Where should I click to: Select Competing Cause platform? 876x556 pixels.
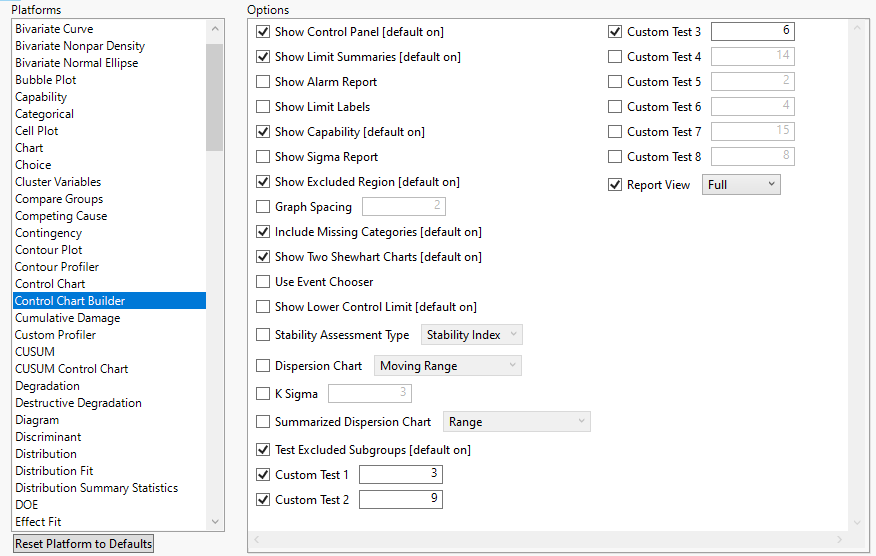tap(61, 216)
